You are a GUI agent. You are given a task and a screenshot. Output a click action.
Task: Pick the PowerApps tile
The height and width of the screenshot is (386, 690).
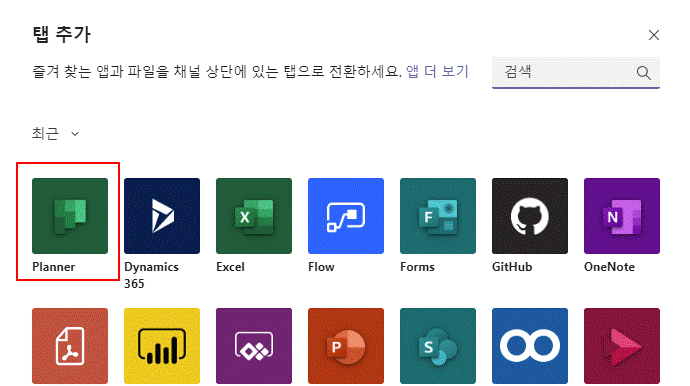[254, 346]
